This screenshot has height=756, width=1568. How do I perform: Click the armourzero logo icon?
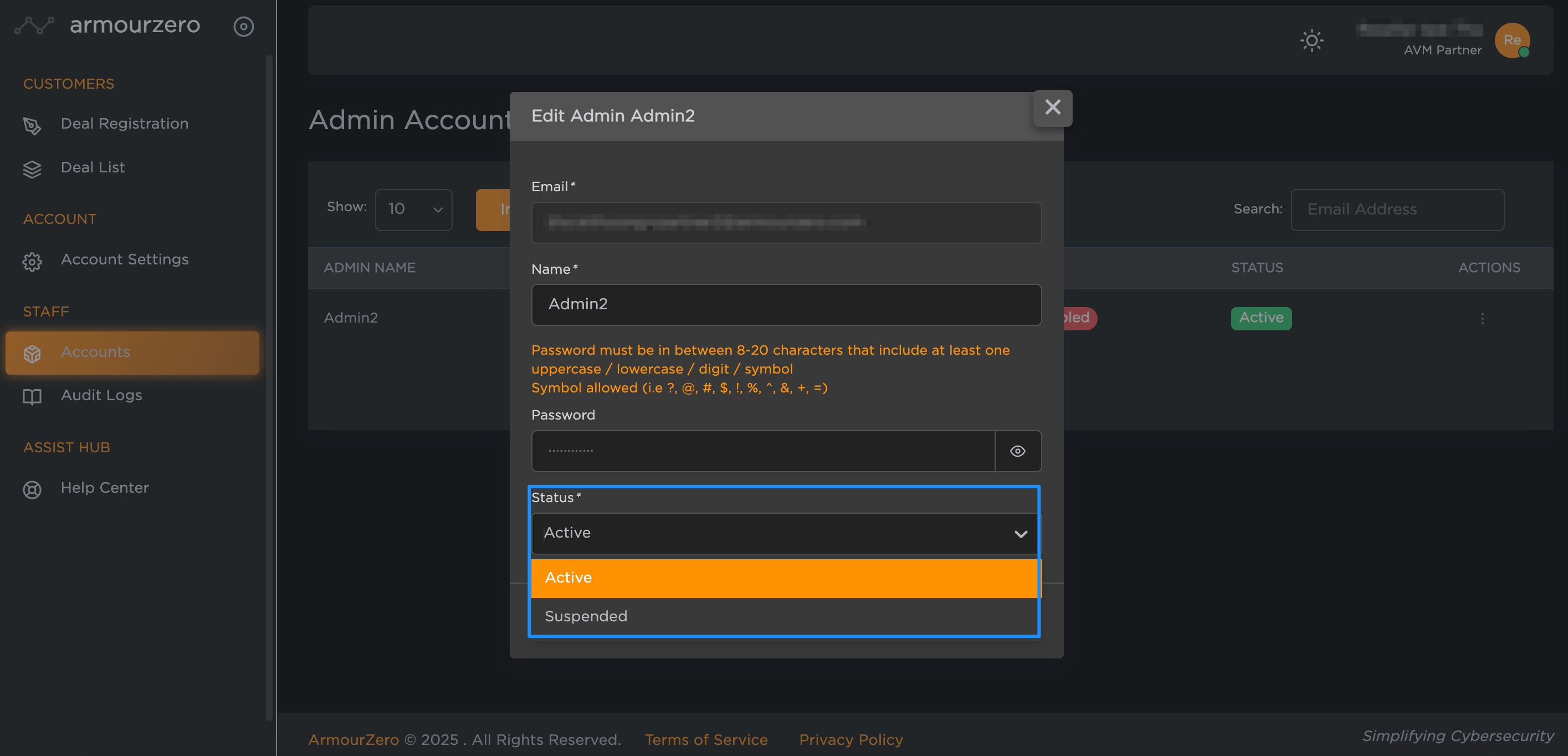pos(34,25)
